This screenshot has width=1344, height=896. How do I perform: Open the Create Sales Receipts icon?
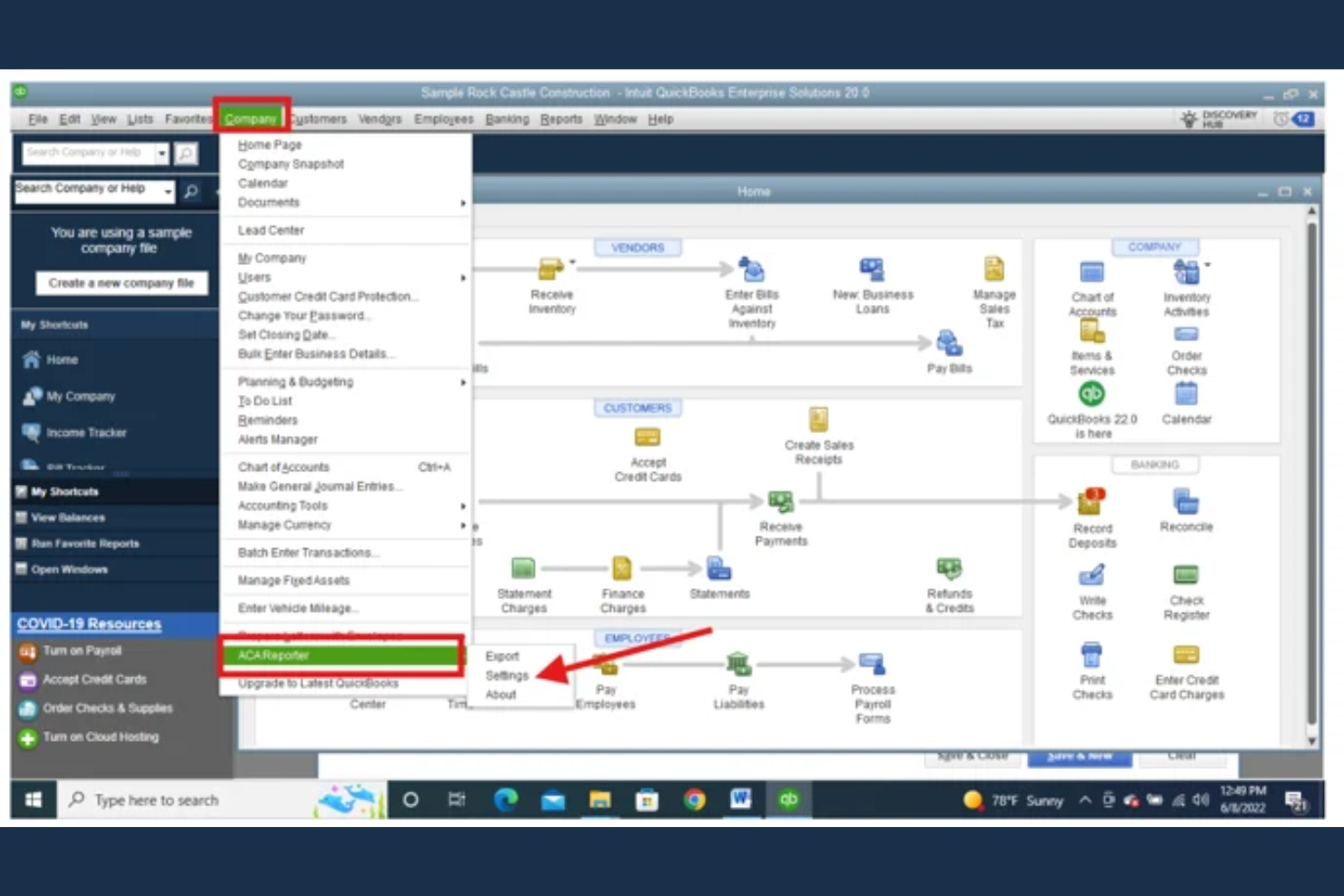click(x=818, y=419)
